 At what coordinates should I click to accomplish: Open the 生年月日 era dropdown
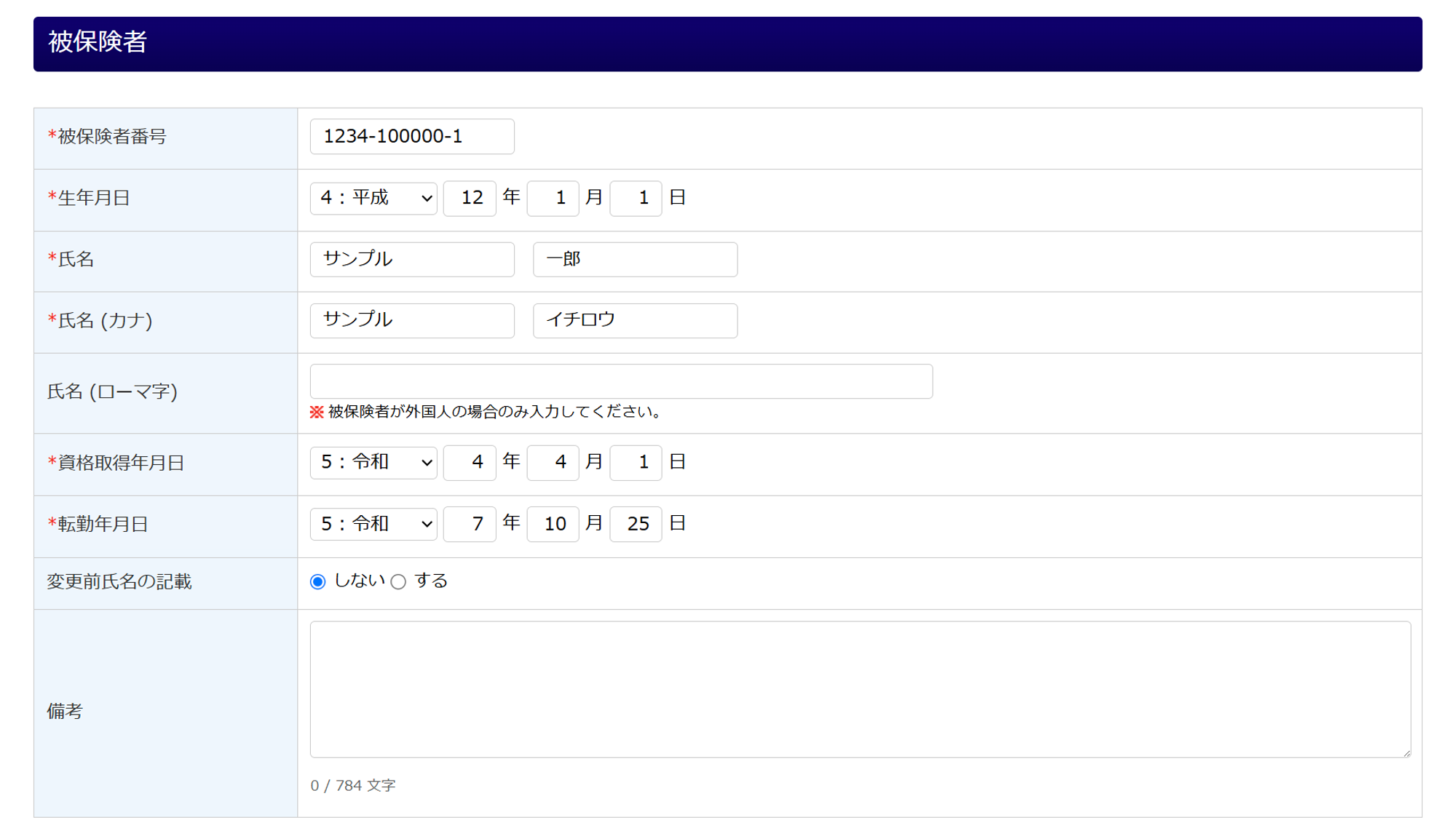(373, 198)
